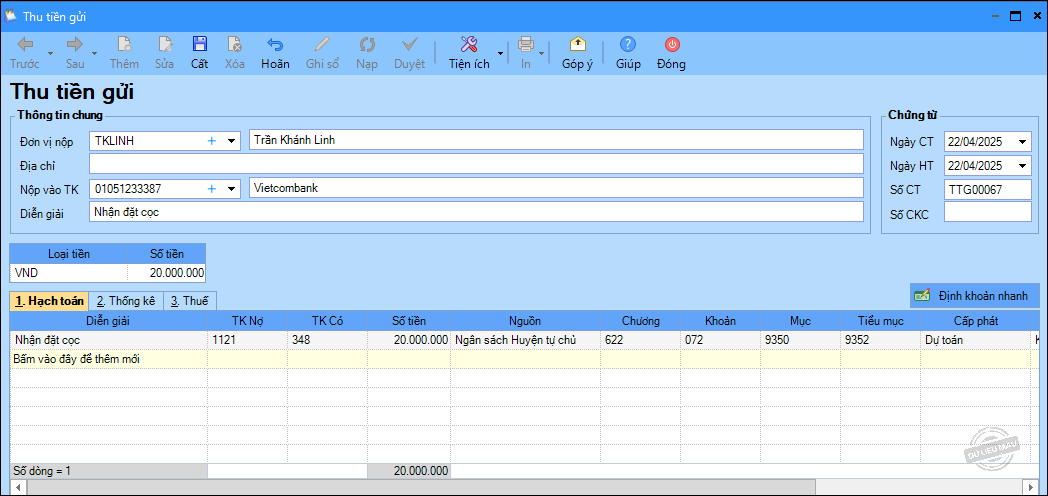Expand the Sau dropdown arrow

94,53
